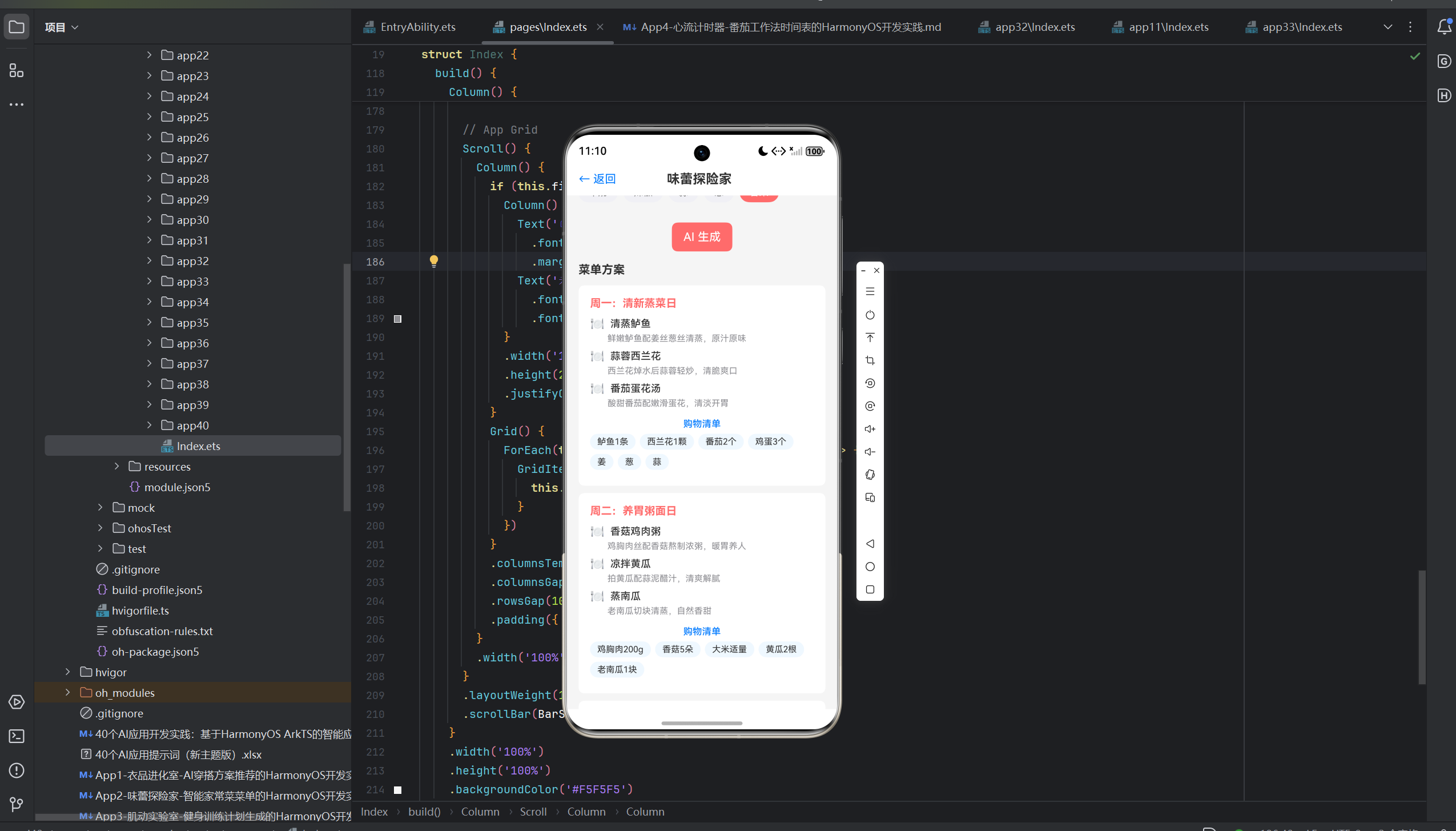The image size is (1456, 831).
Task: Tap the AI 生成 button in emulator
Action: 702,236
